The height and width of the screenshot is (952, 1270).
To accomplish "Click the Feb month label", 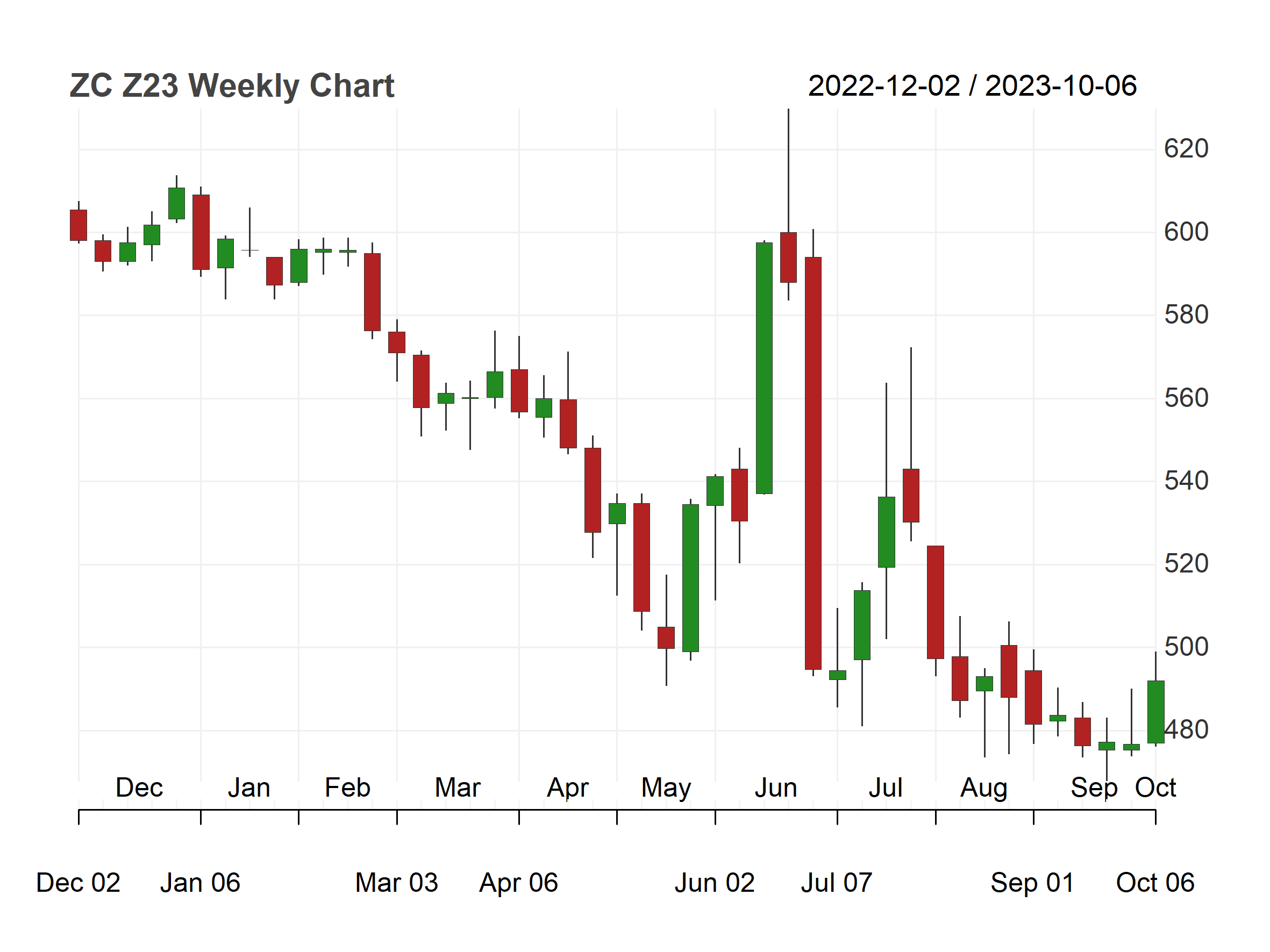I will click(x=347, y=788).
